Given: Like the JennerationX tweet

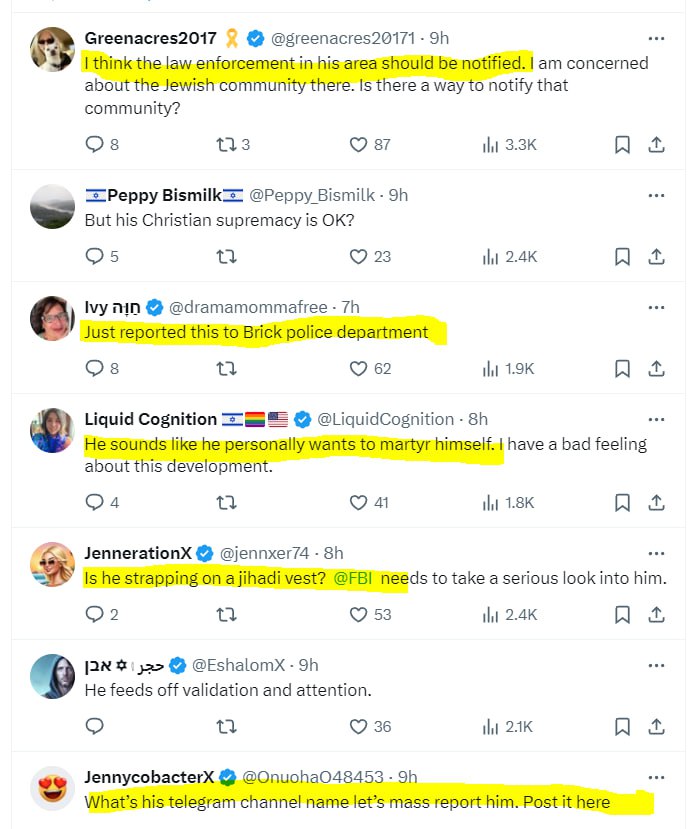Looking at the screenshot, I should click(x=359, y=614).
